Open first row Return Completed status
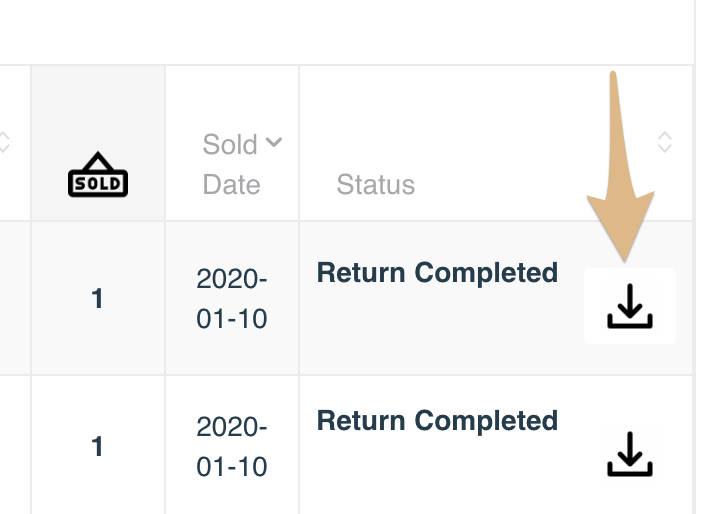Image resolution: width=708 pixels, height=514 pixels. point(437,272)
